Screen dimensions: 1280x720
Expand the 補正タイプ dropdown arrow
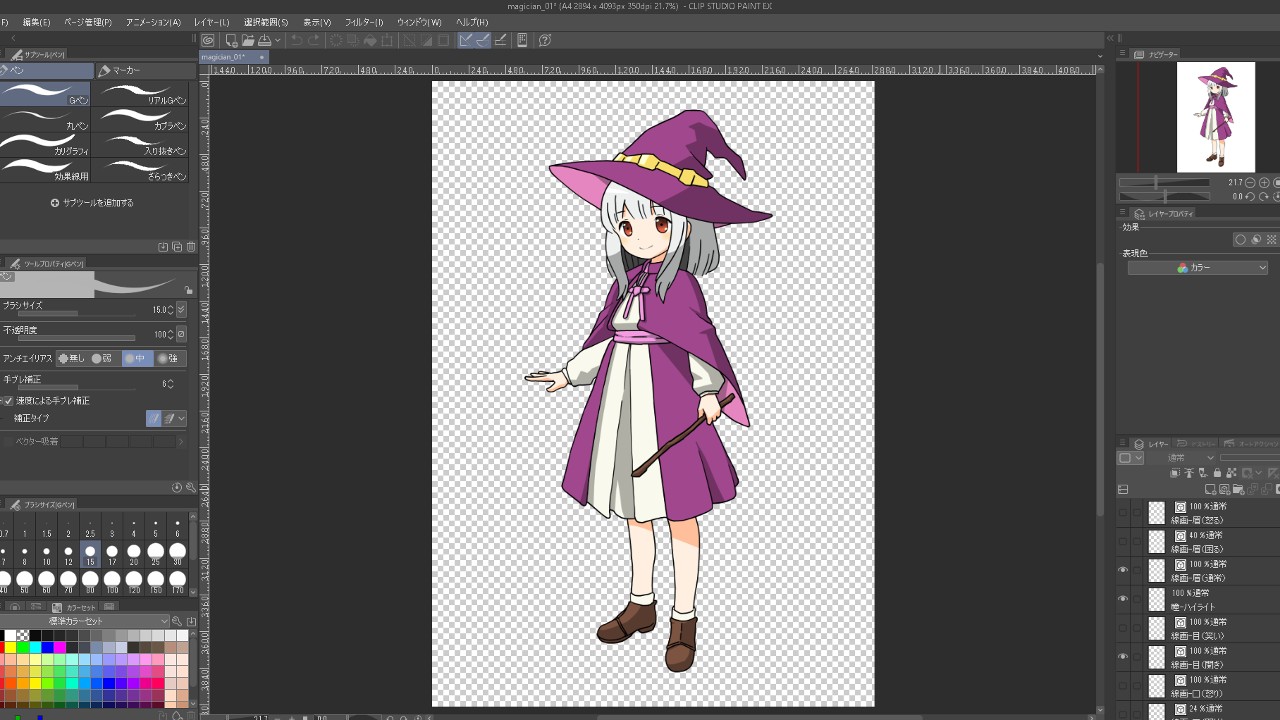[x=181, y=418]
